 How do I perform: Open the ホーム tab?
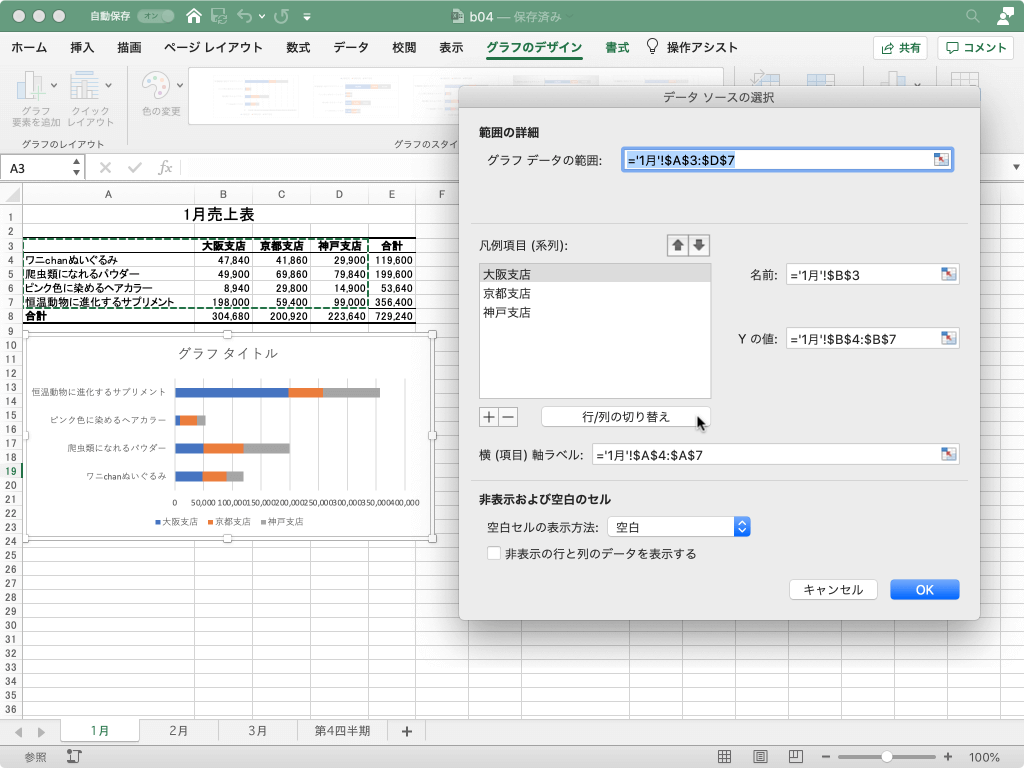(29, 48)
